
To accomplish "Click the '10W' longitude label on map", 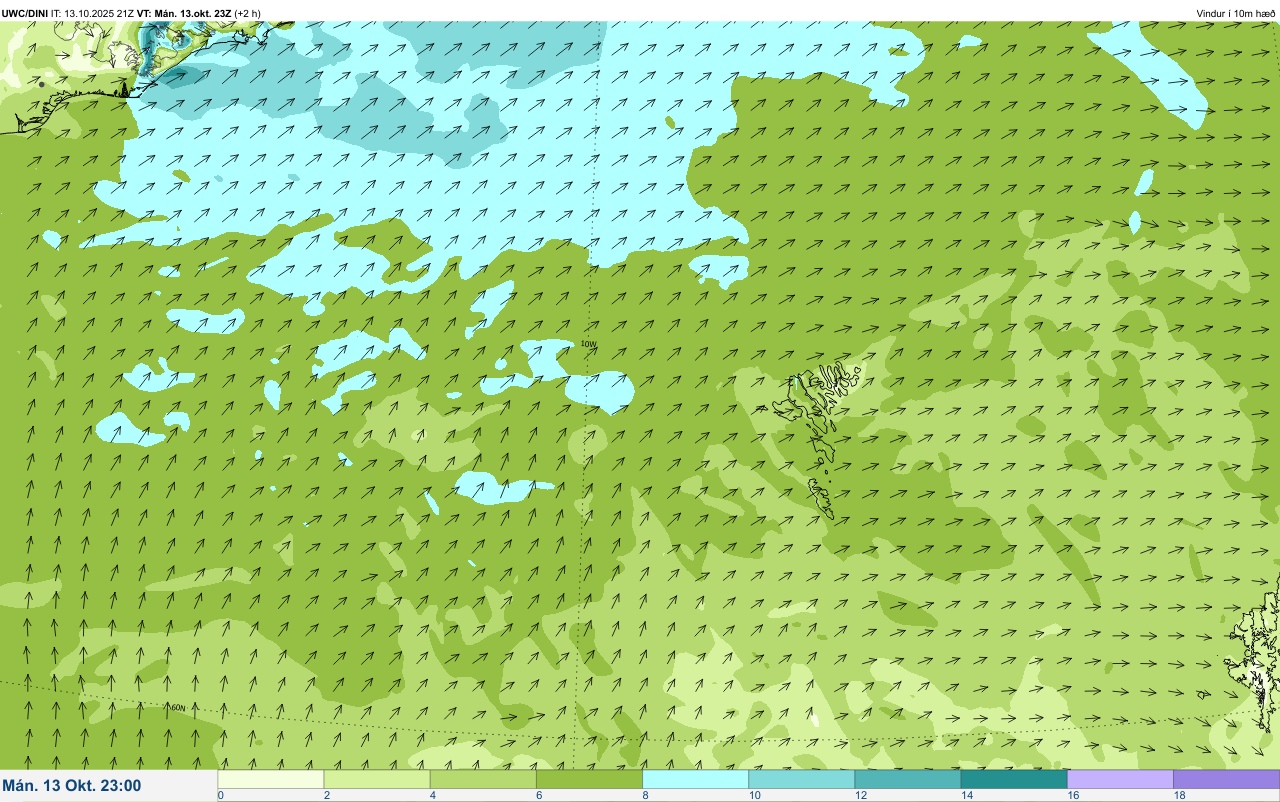I will click(x=589, y=344).
